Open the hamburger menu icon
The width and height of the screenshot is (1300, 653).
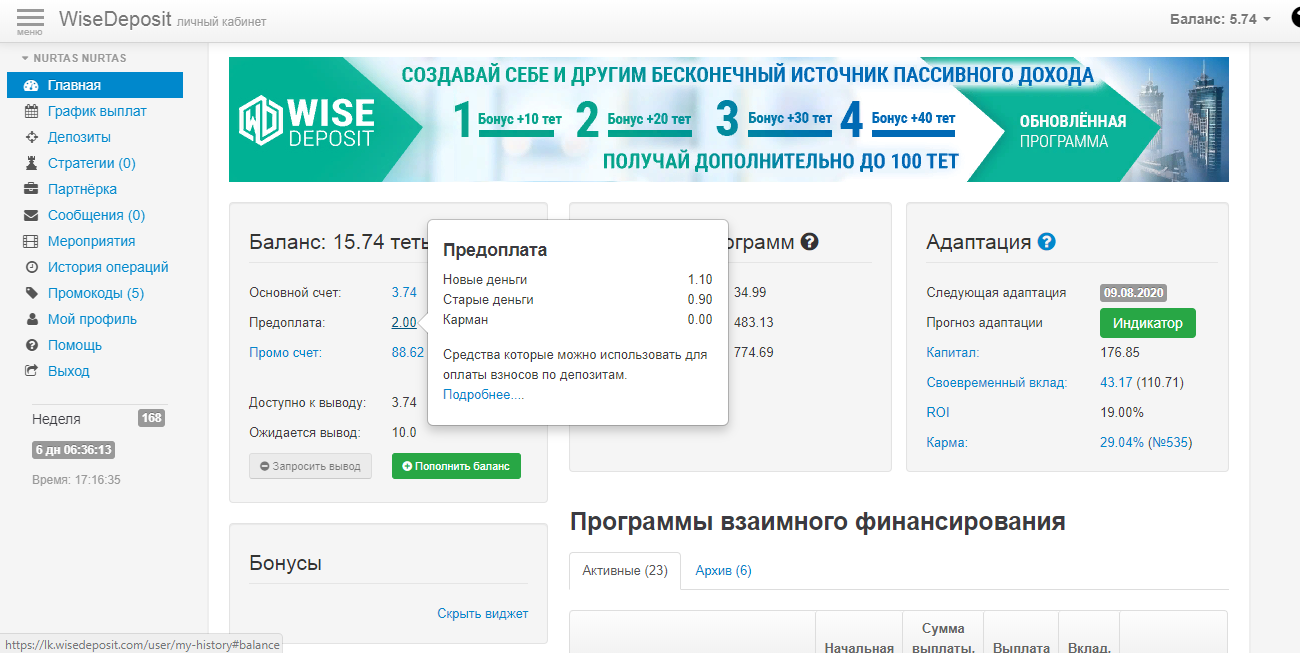pyautogui.click(x=30, y=20)
